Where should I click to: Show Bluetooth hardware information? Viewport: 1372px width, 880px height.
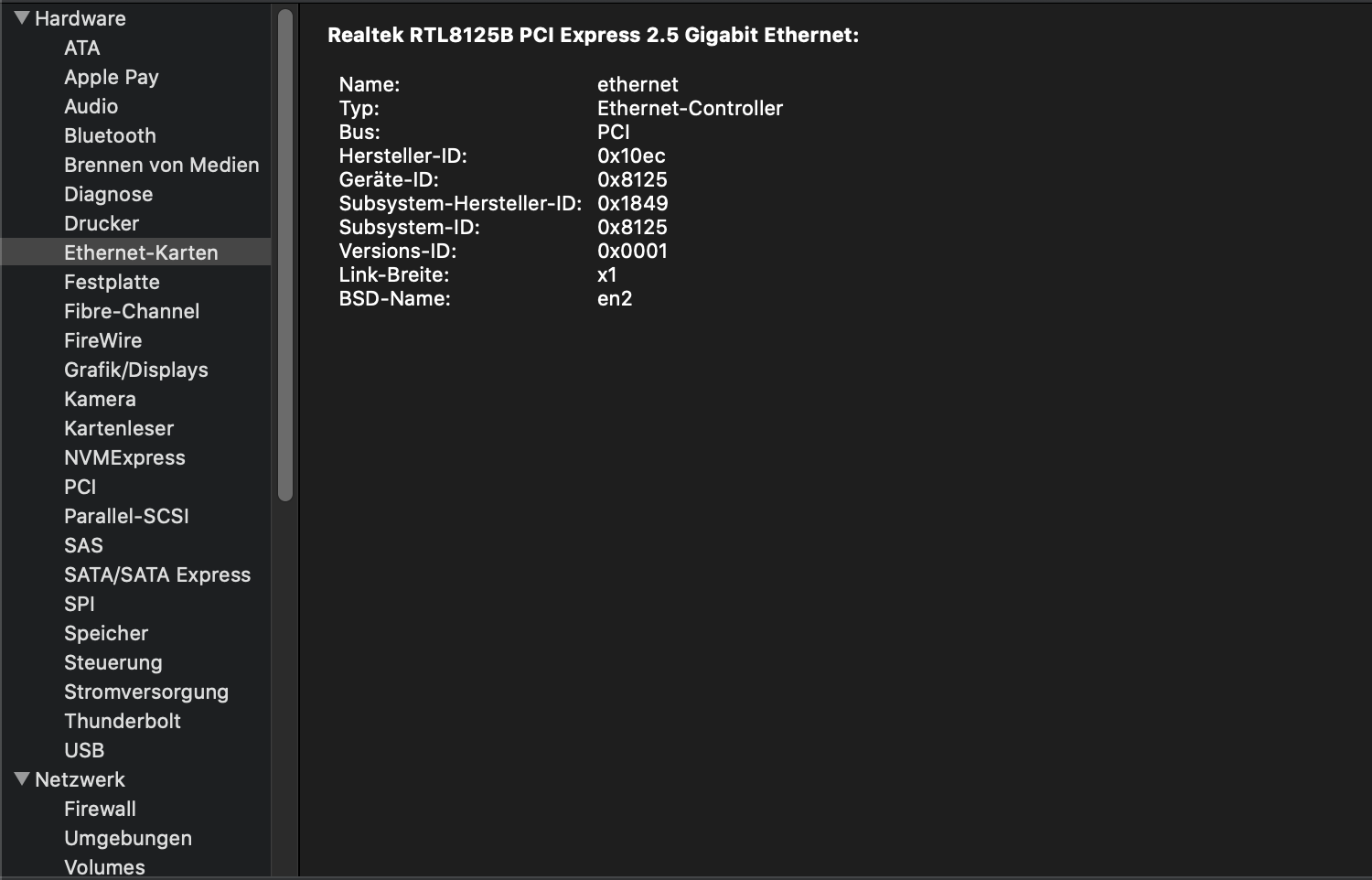point(110,135)
